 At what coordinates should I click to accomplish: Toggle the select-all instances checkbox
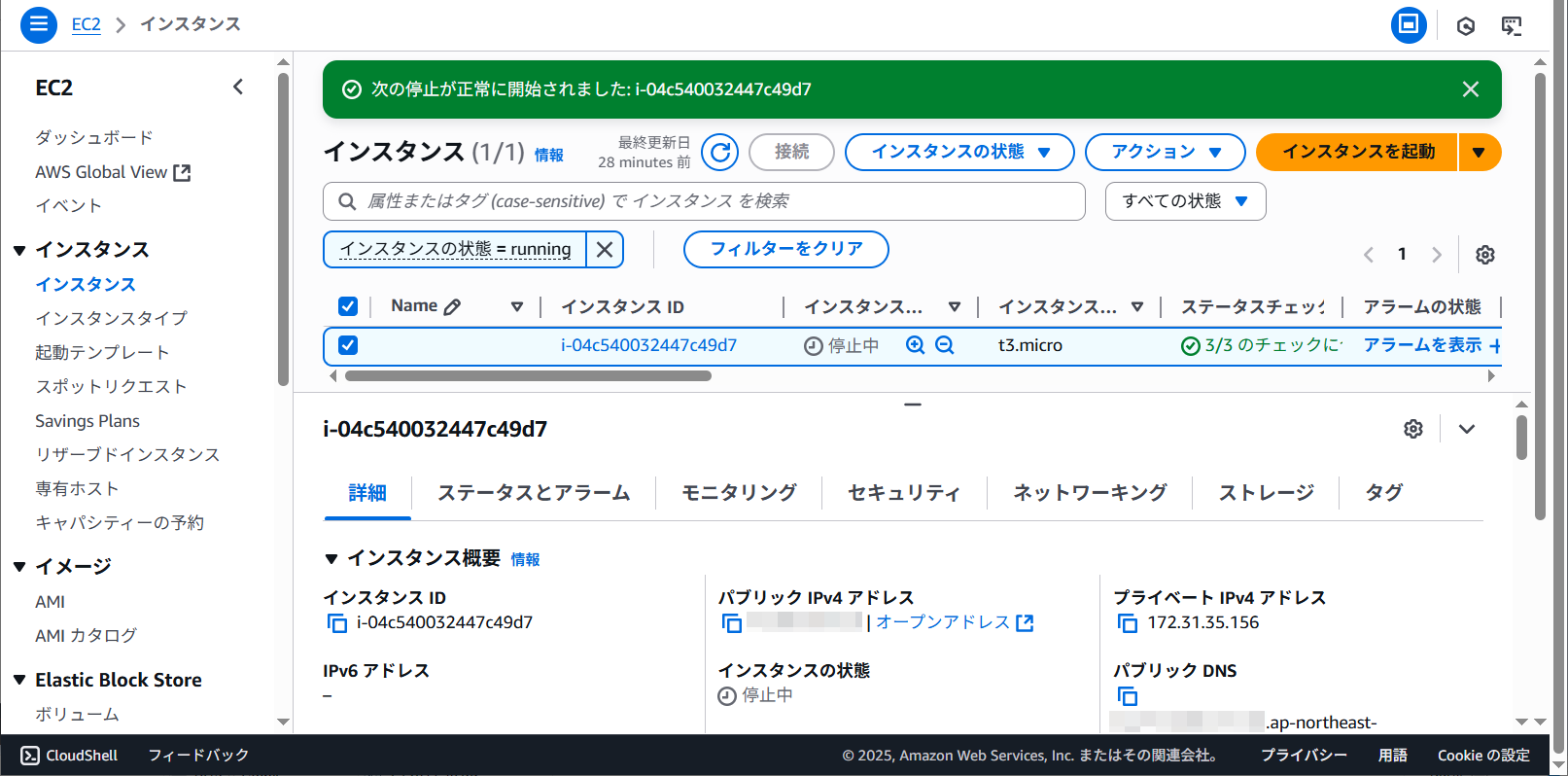348,306
